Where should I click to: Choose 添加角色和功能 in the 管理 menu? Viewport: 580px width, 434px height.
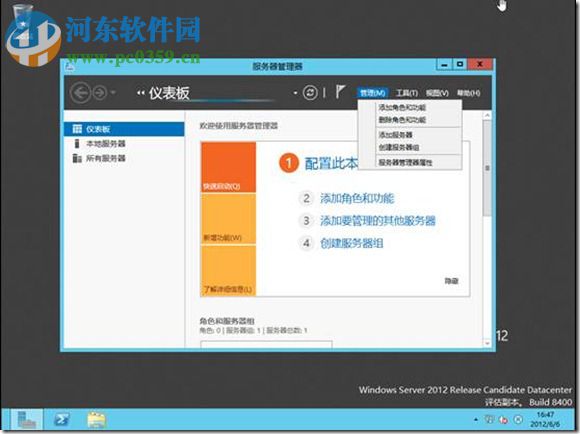pos(402,108)
